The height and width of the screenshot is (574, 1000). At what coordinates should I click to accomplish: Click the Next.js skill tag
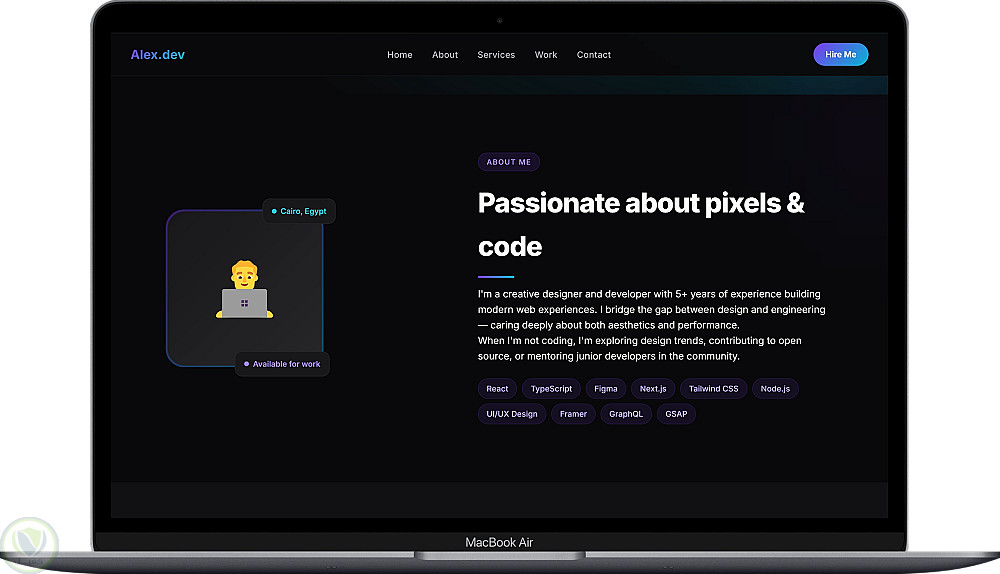tap(653, 388)
